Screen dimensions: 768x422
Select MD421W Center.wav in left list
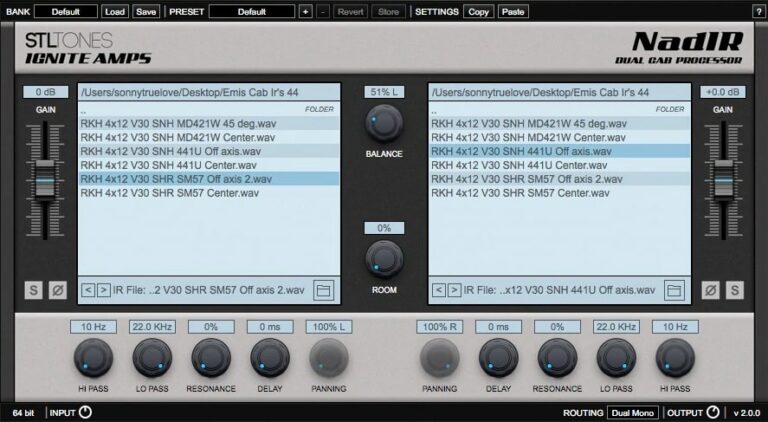pos(209,138)
